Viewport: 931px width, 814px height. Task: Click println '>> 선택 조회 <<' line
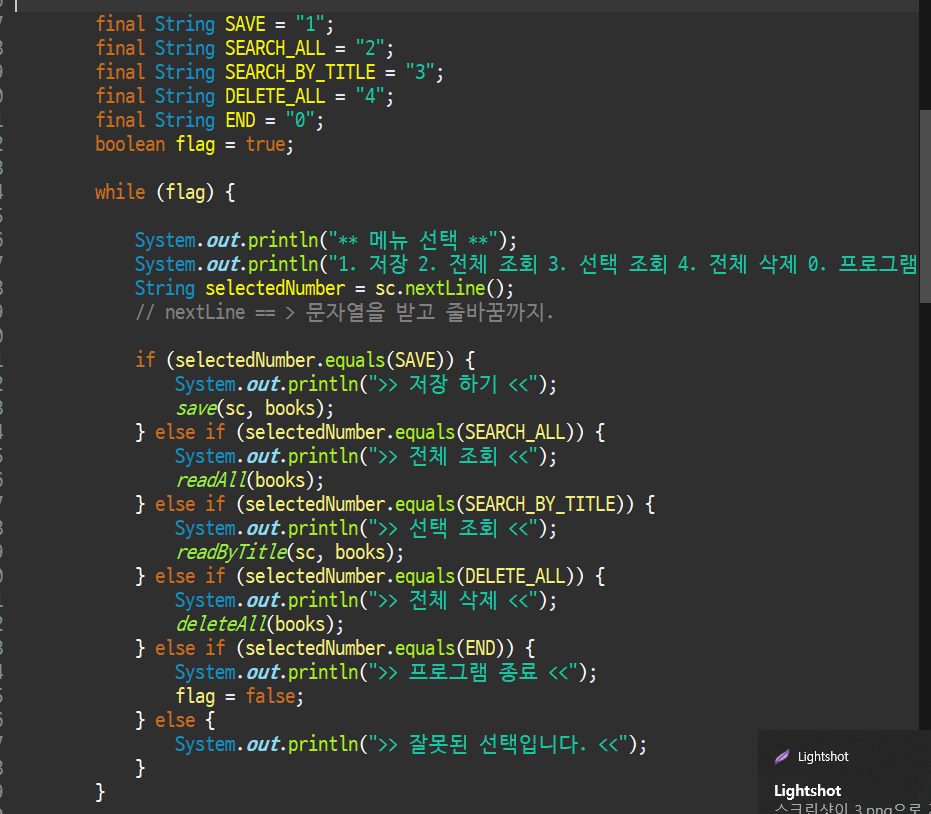[366, 528]
